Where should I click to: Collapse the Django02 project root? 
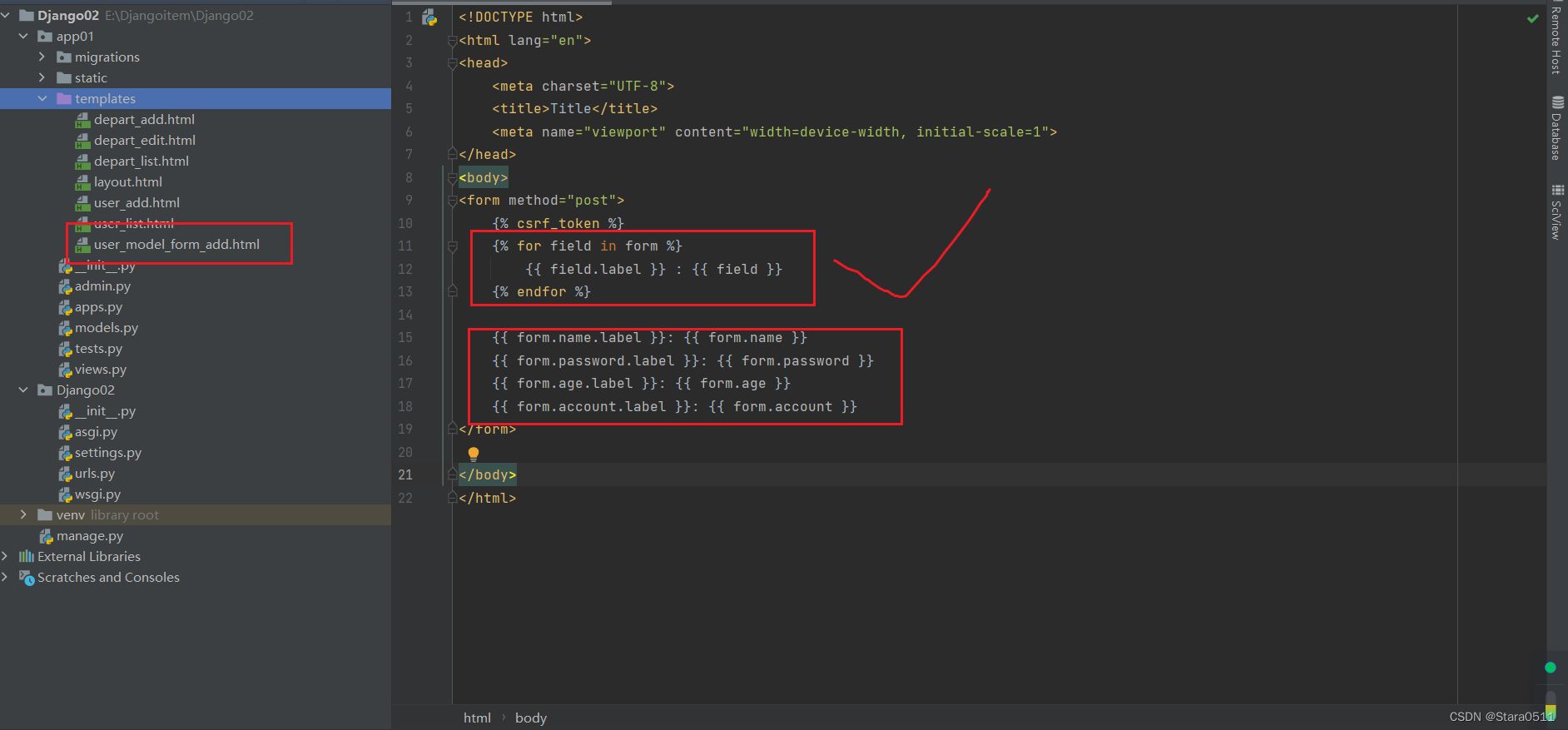5,15
